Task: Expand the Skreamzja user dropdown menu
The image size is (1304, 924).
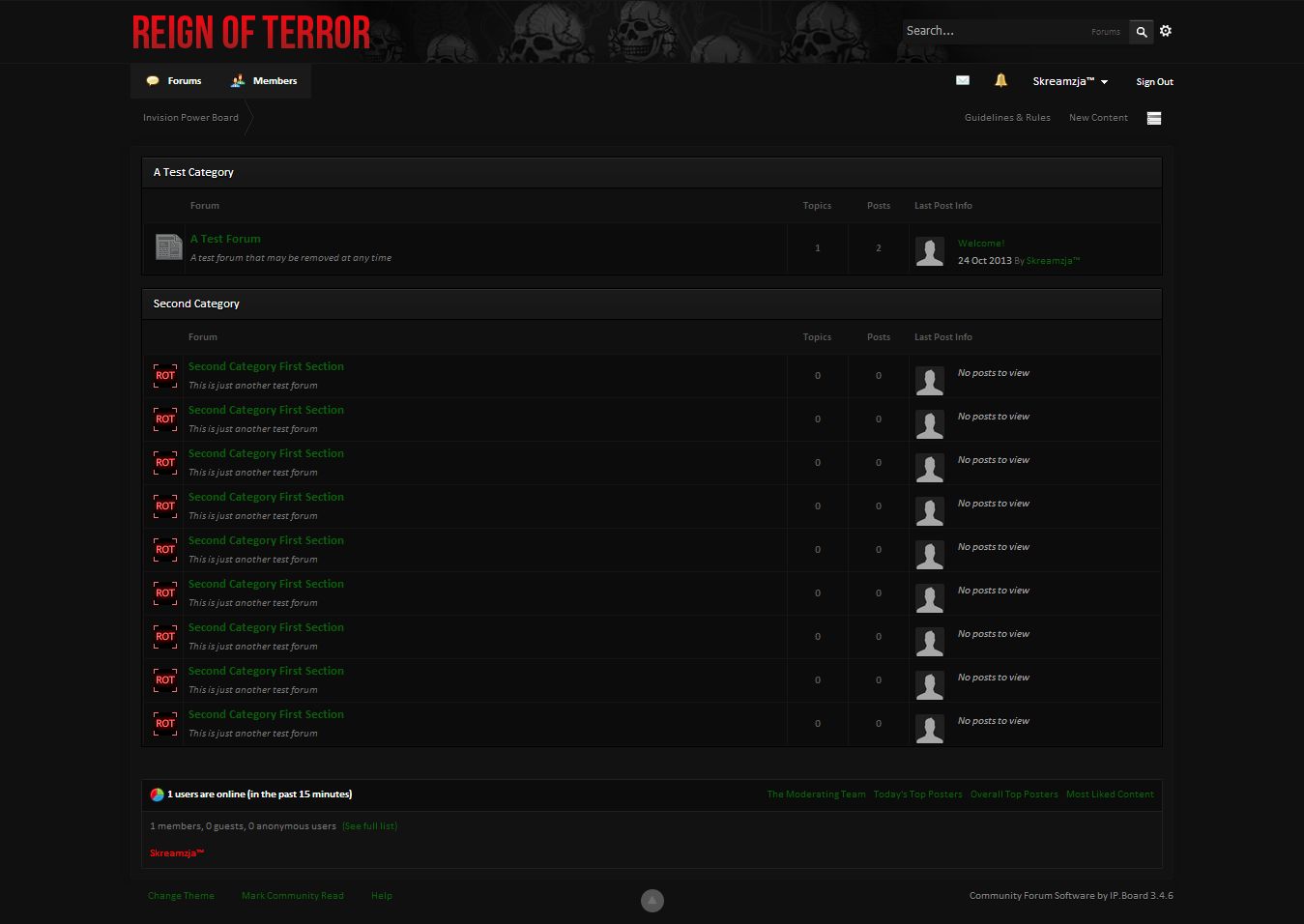Action: [x=1069, y=82]
